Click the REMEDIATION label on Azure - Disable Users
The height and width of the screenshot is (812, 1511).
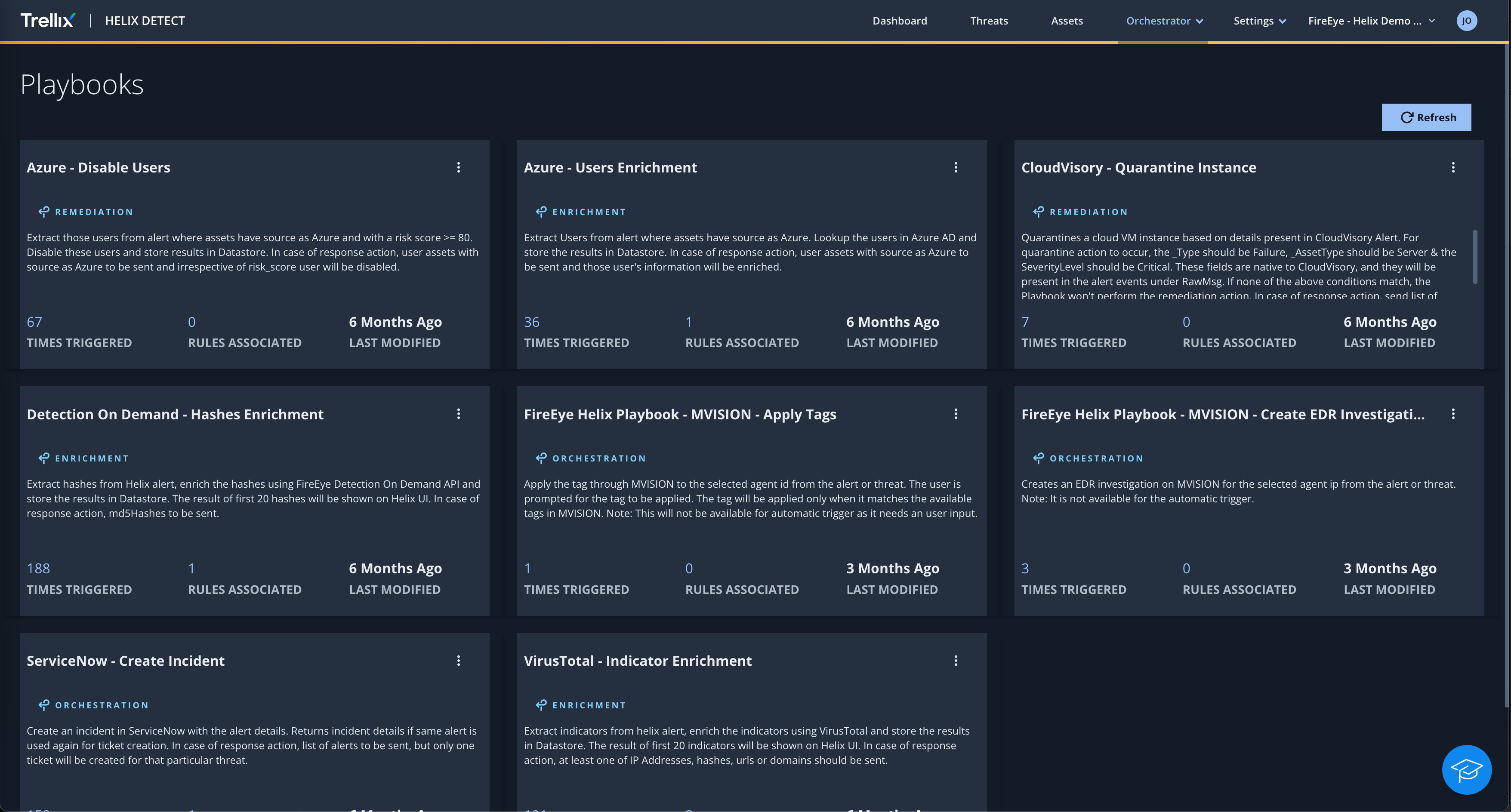[94, 212]
